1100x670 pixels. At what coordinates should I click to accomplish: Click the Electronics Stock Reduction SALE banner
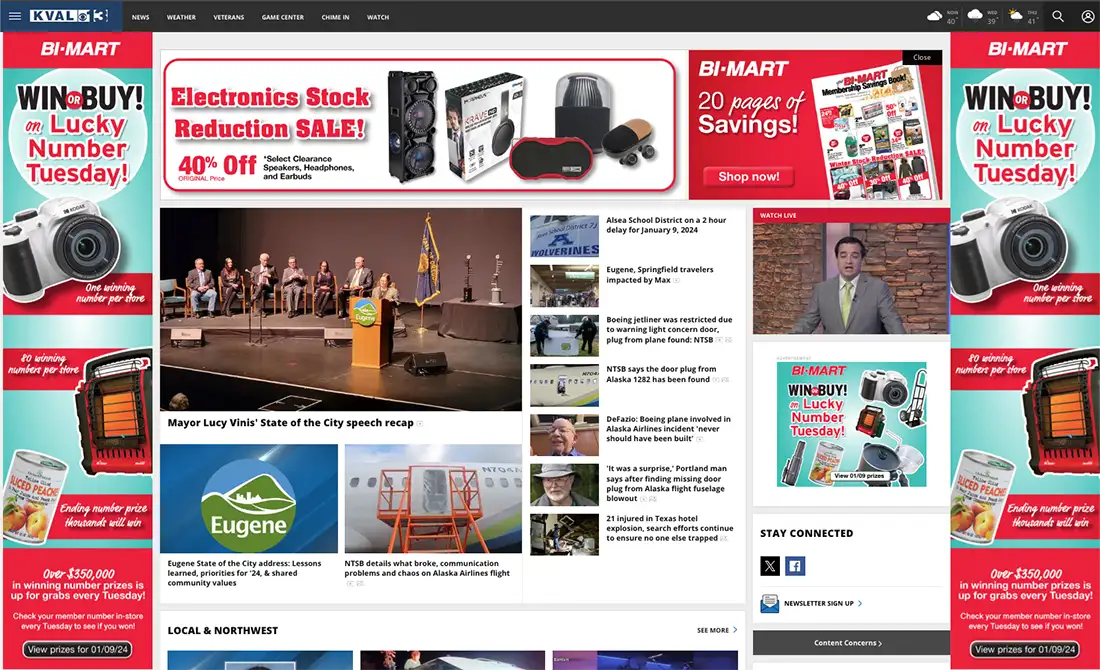point(420,125)
